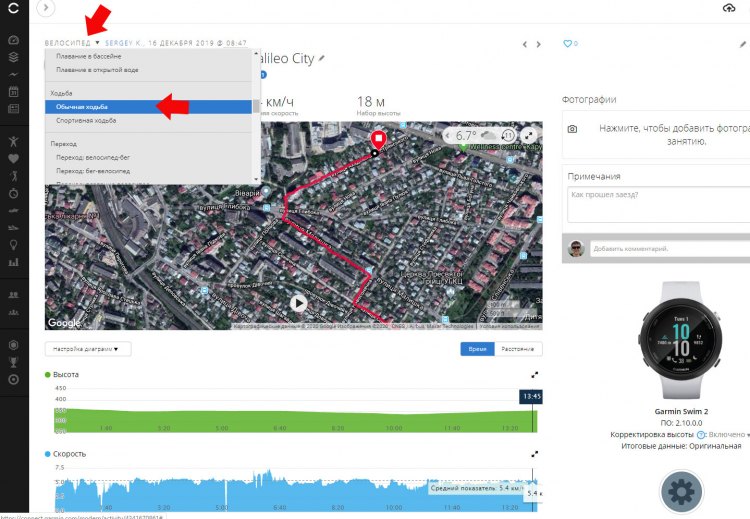Open the stopwatch sidebar icon

14,193
